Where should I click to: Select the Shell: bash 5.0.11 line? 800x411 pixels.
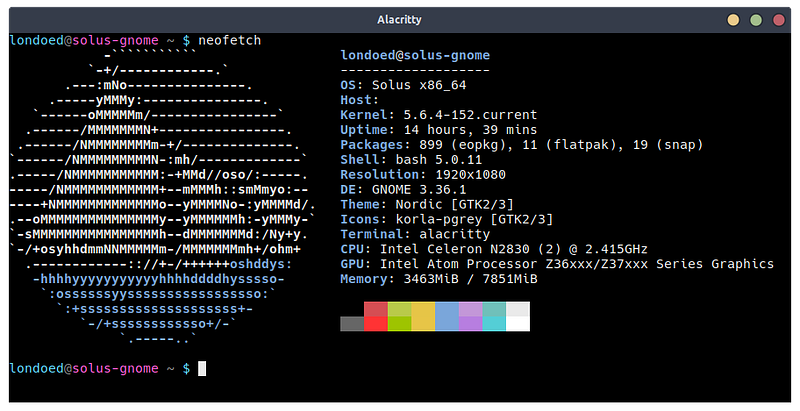[x=411, y=160]
